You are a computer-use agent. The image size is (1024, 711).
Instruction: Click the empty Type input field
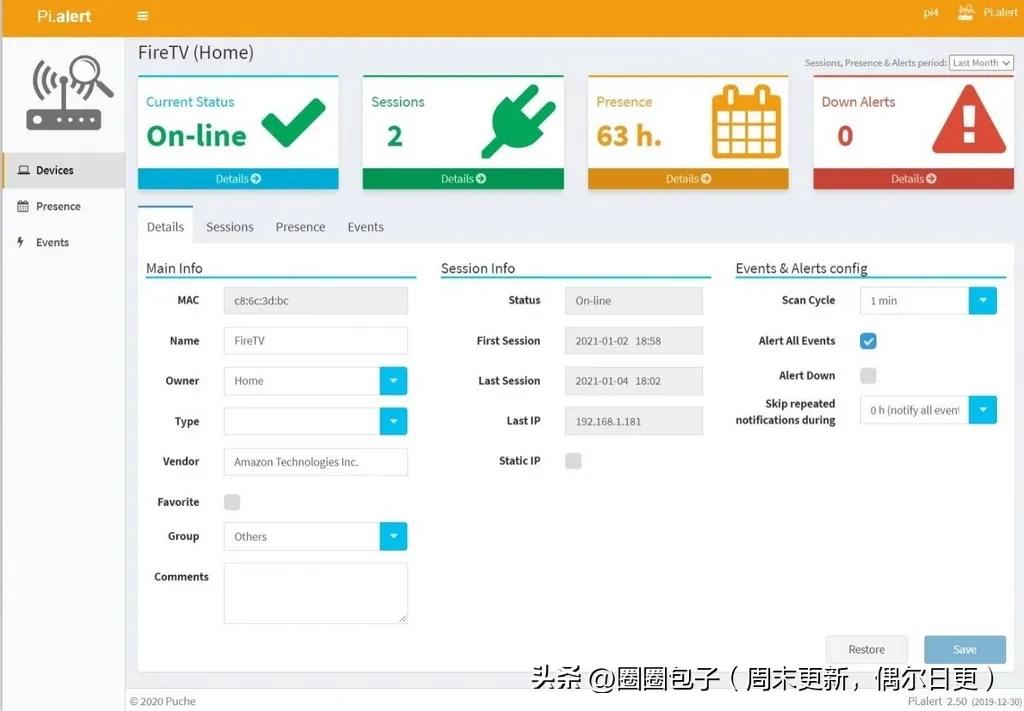(x=302, y=422)
